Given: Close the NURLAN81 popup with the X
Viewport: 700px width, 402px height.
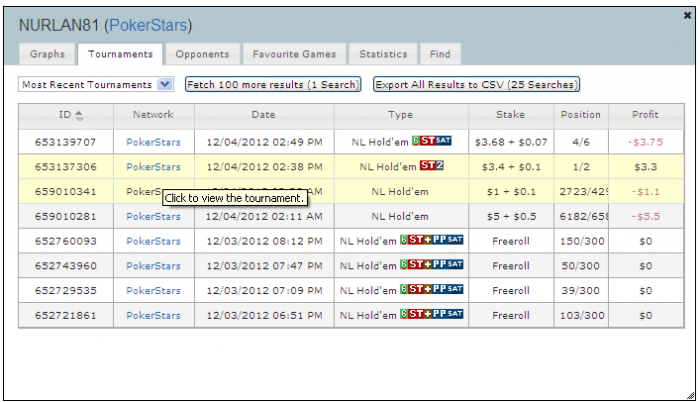Looking at the screenshot, I should (687, 16).
